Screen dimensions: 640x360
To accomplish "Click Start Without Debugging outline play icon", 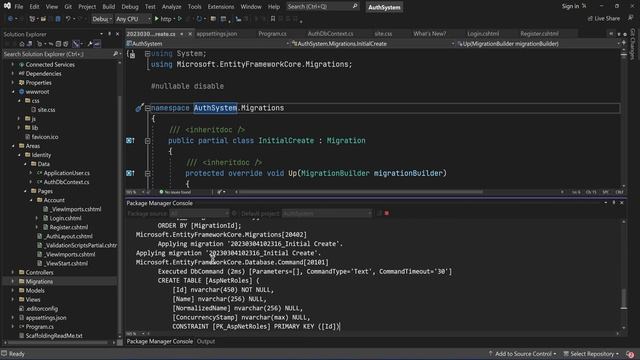I will [x=180, y=19].
